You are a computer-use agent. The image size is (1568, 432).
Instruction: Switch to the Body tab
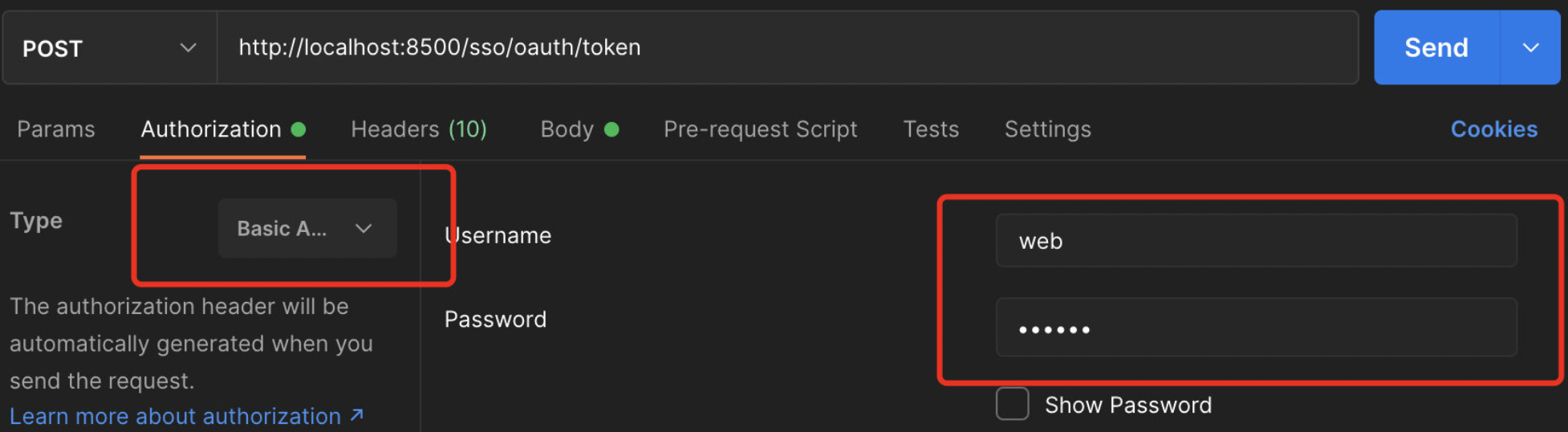point(567,129)
